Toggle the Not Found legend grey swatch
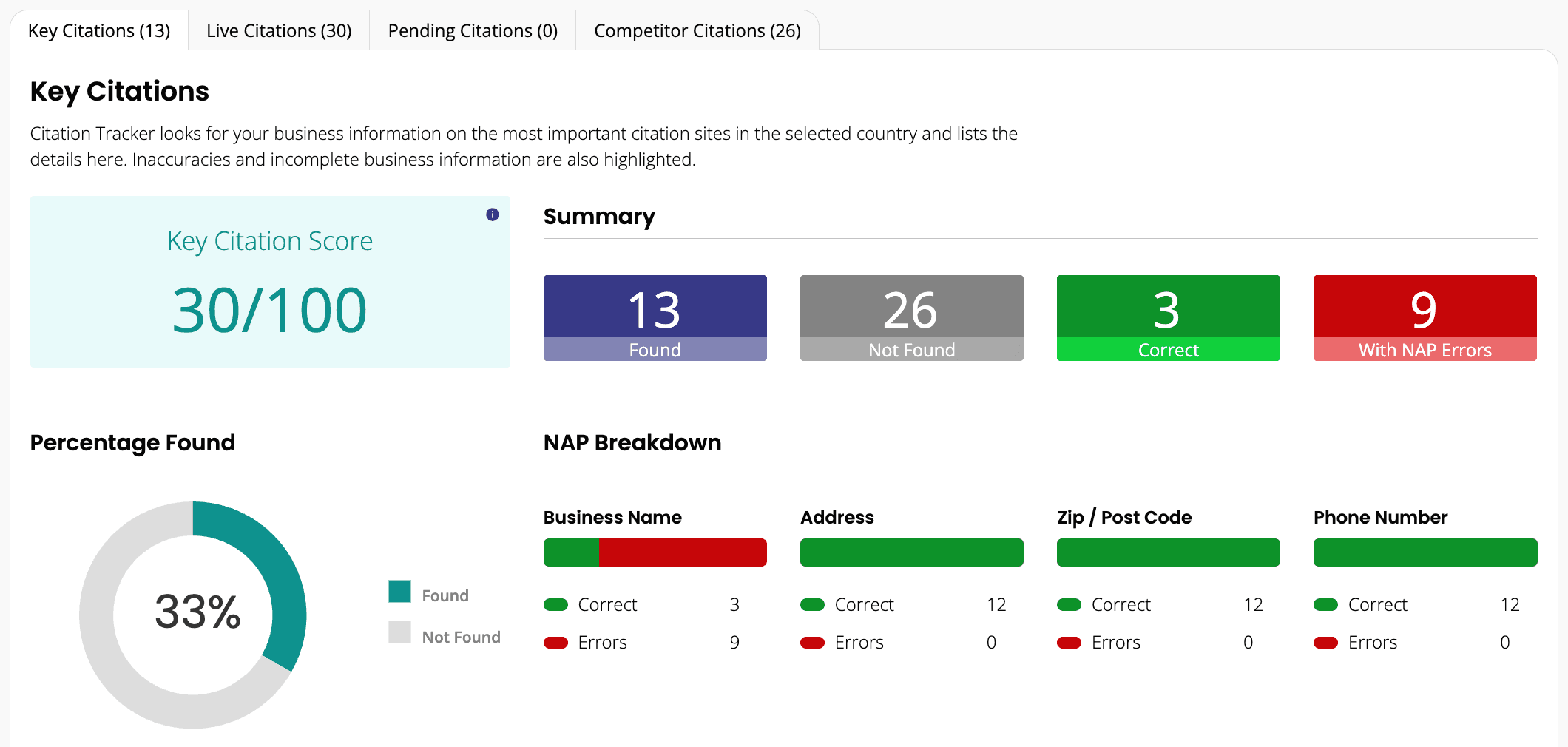The width and height of the screenshot is (1568, 747). (x=399, y=633)
